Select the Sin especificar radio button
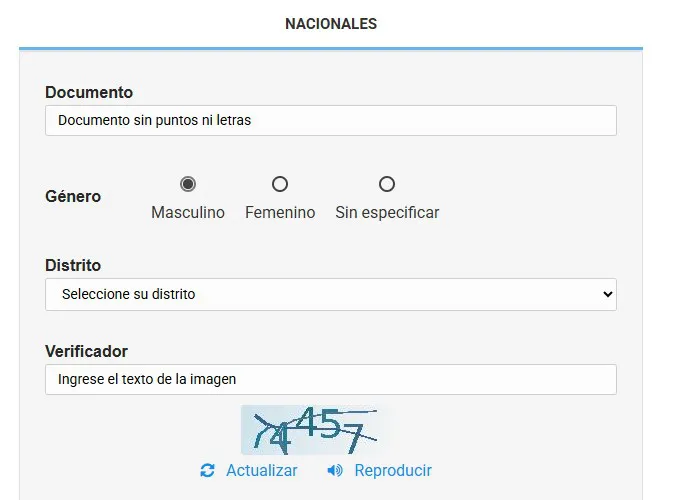 [x=387, y=184]
